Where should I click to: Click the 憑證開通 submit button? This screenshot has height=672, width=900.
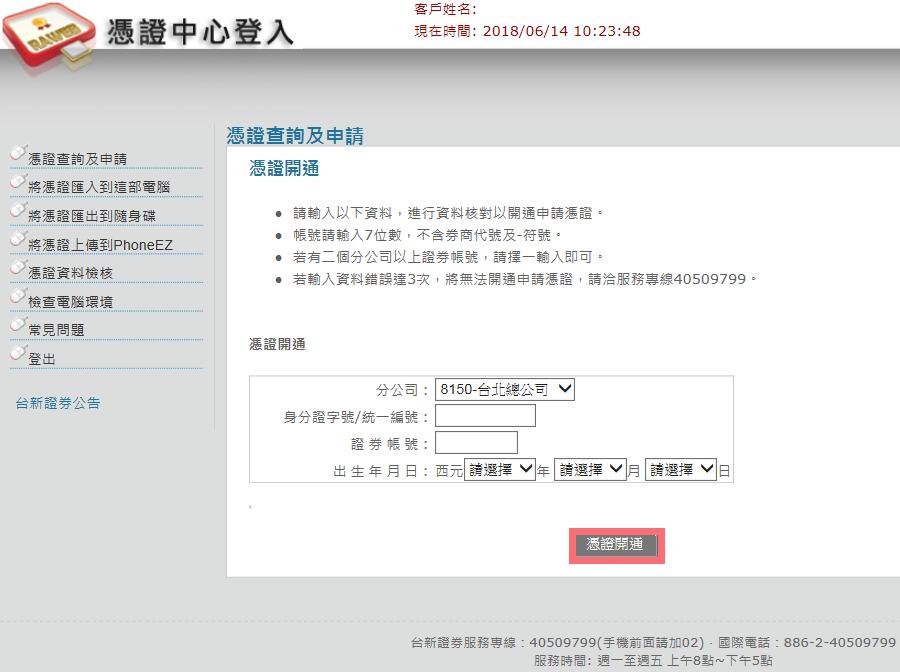[616, 545]
